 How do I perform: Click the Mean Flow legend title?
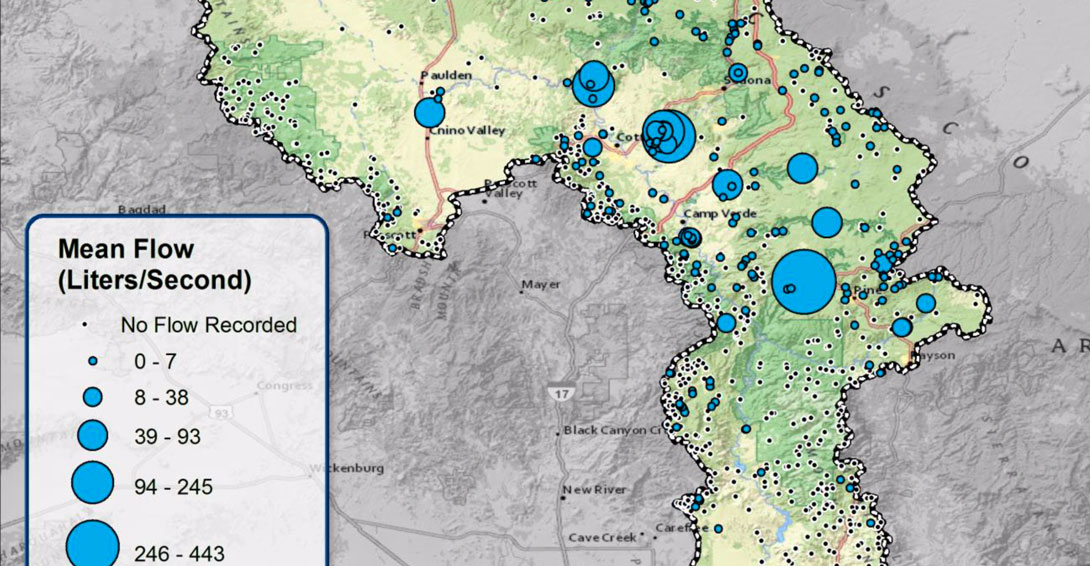153,264
